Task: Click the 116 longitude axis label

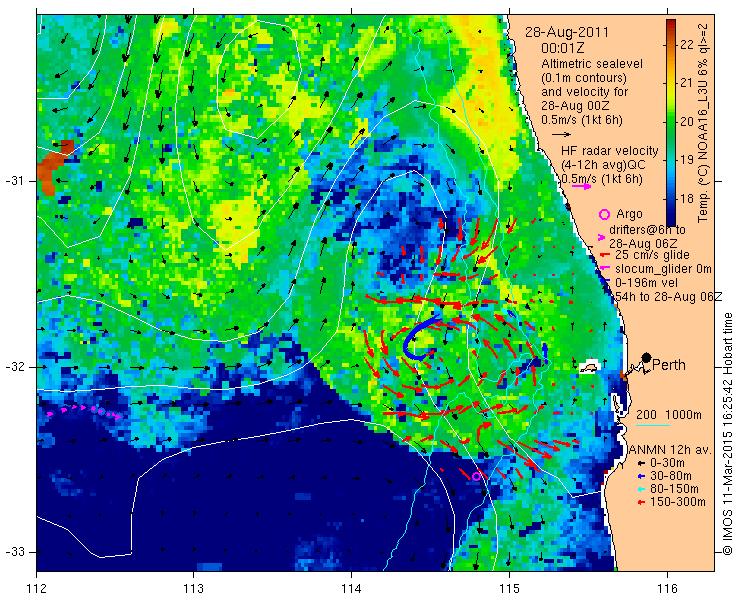Action: [667, 589]
